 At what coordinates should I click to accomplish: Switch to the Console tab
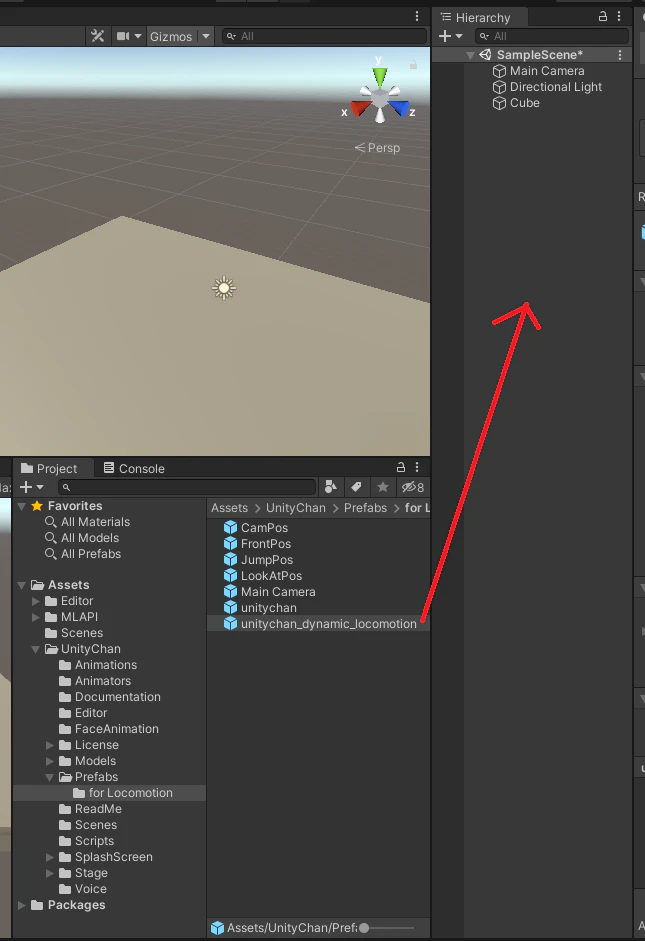tap(134, 468)
